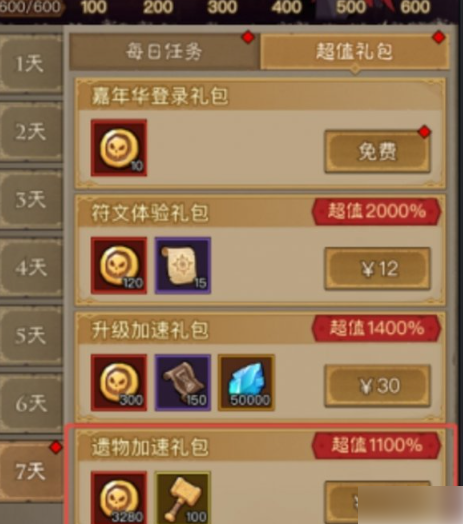Open the 7天 day tab
This screenshot has width=463, height=524.
click(x=30, y=471)
